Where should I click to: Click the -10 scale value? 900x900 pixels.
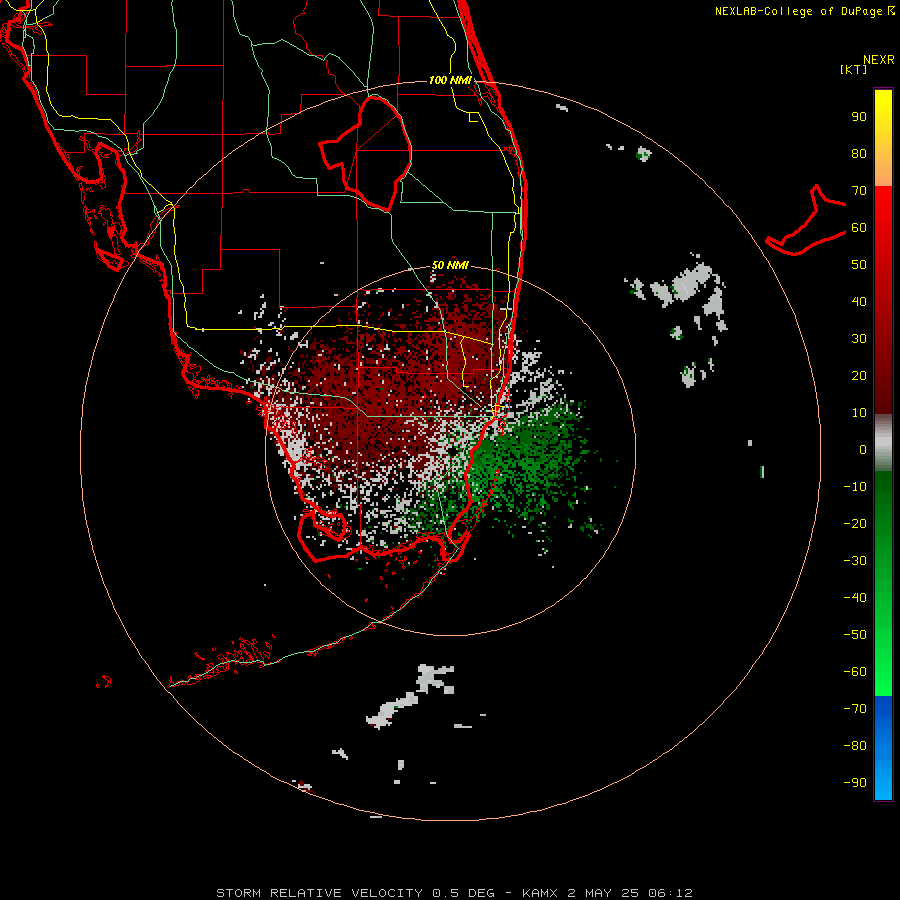click(855, 487)
